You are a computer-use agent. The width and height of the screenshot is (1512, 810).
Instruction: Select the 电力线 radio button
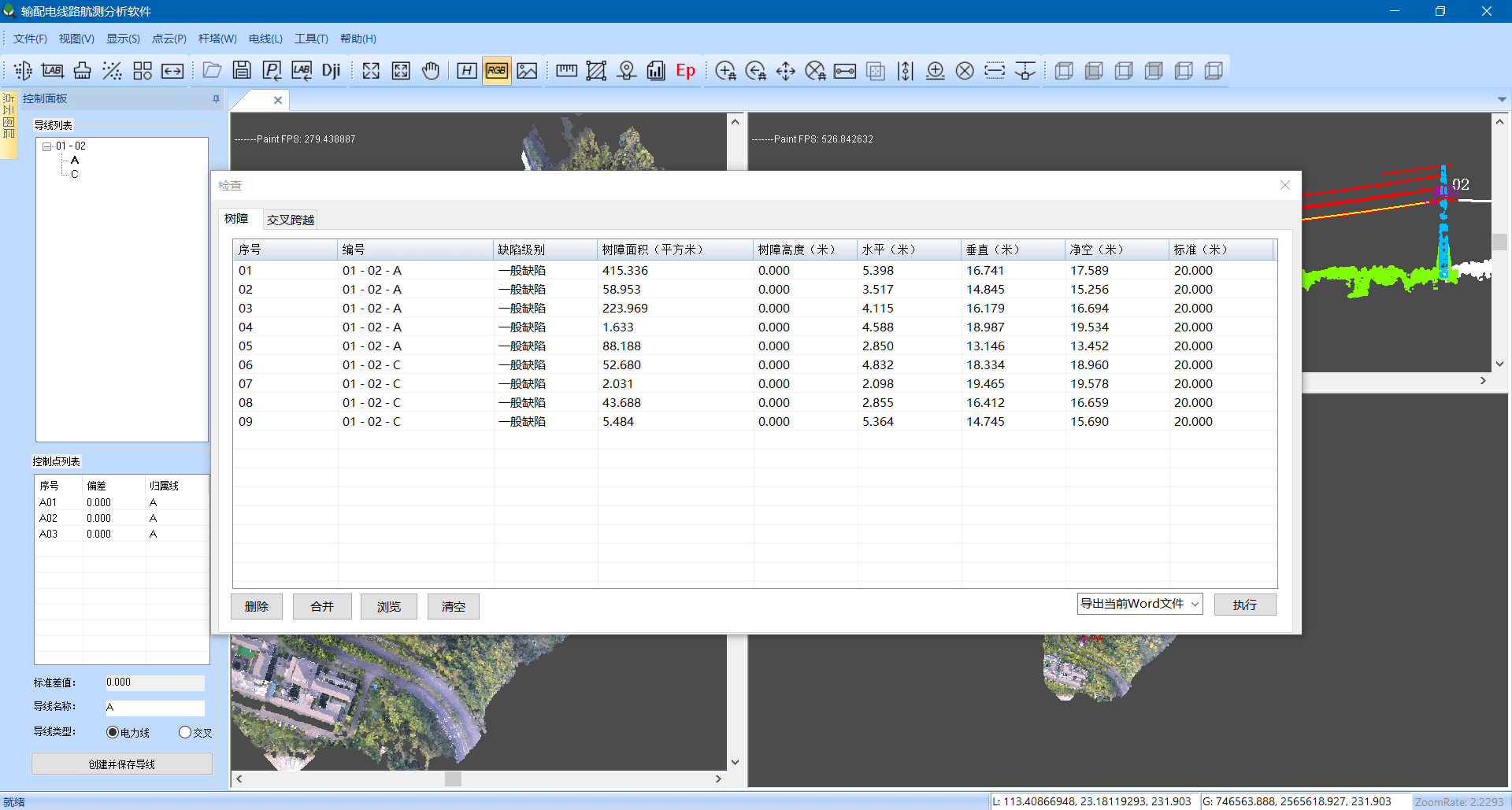[112, 732]
